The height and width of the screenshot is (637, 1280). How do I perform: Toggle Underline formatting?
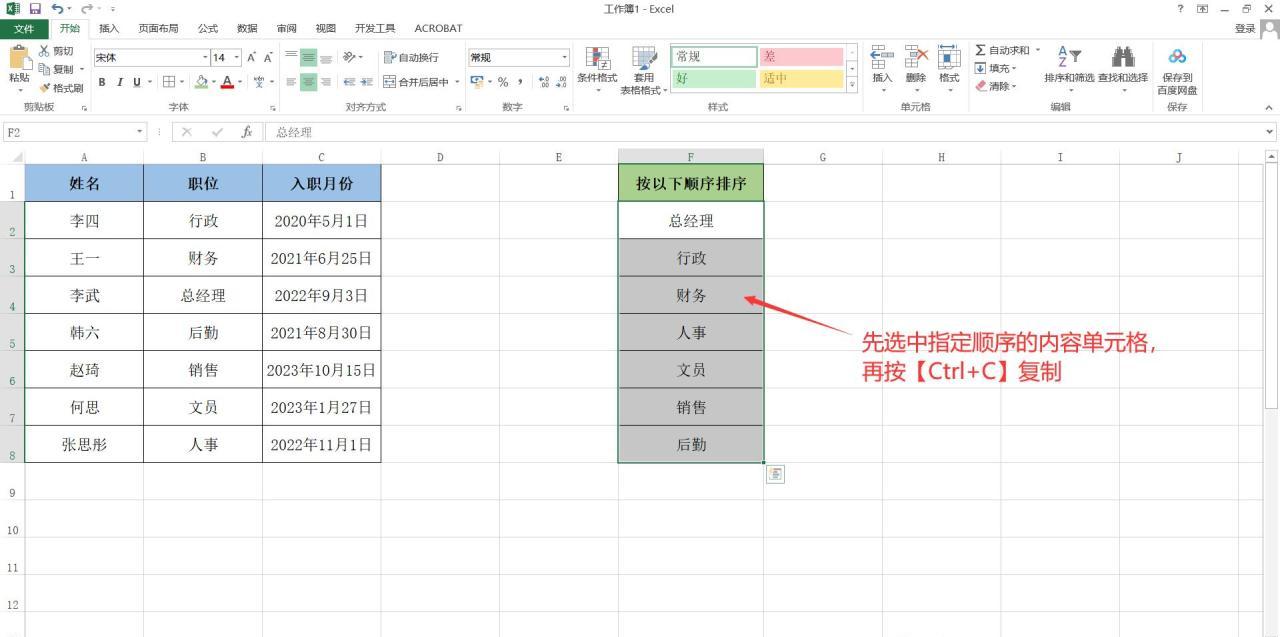(x=135, y=82)
